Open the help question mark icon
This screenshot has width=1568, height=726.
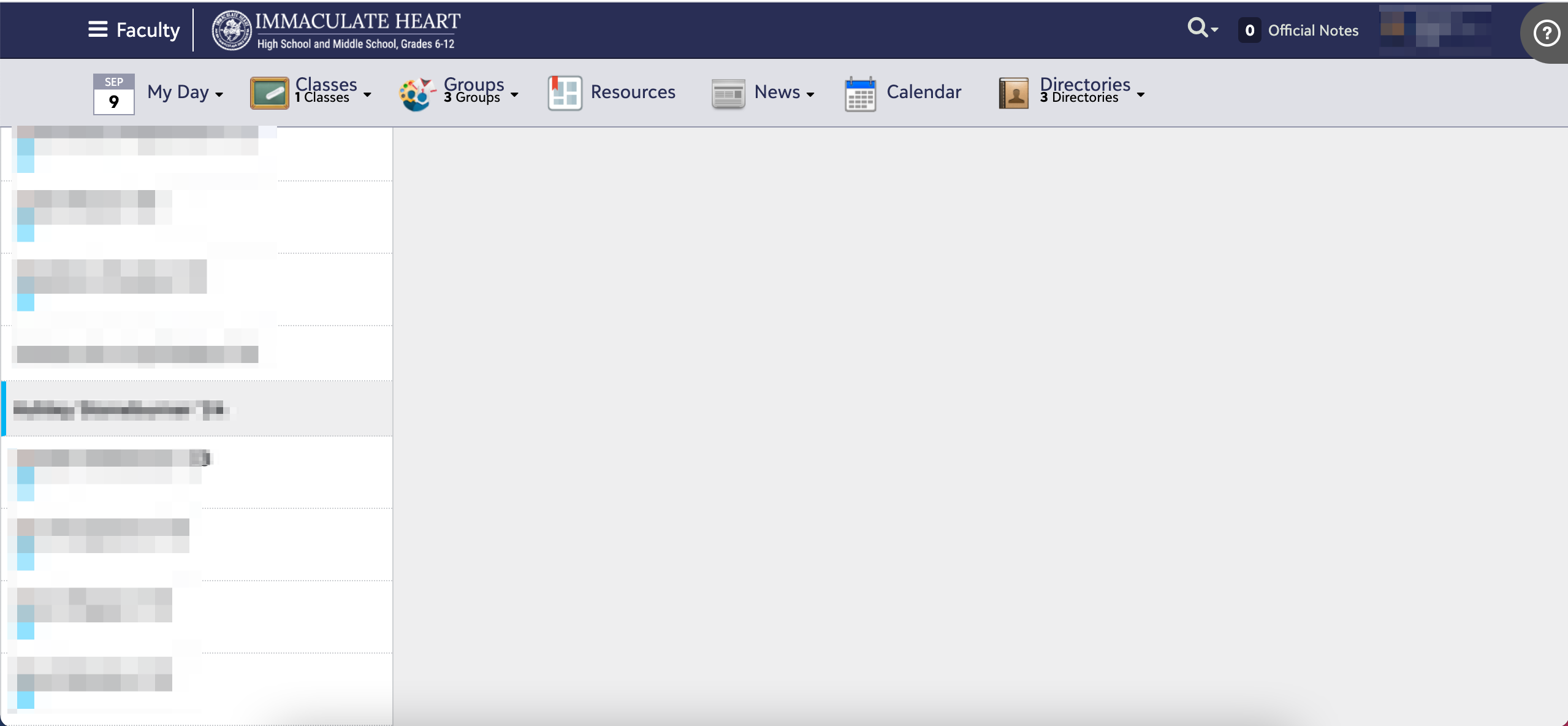pyautogui.click(x=1546, y=33)
